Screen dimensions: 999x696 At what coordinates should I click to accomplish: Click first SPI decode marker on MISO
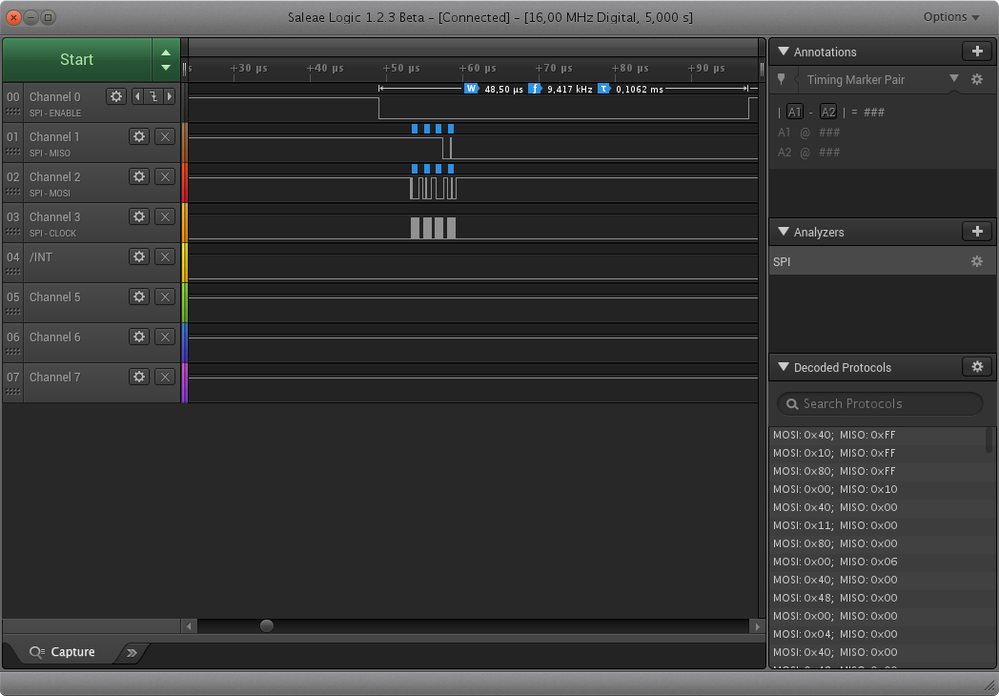tap(415, 129)
